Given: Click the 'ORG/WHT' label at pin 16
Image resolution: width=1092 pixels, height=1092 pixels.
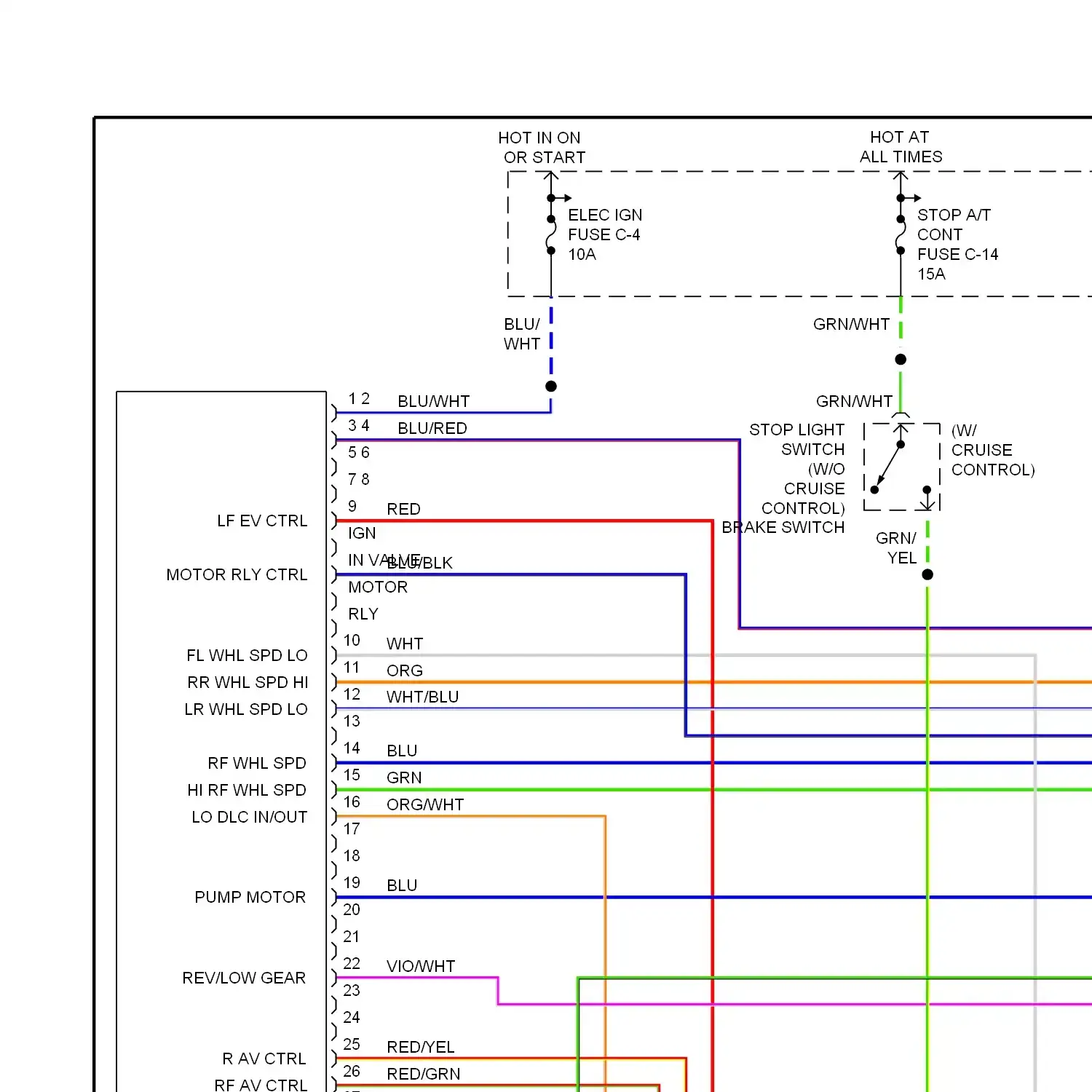Looking at the screenshot, I should [x=425, y=805].
